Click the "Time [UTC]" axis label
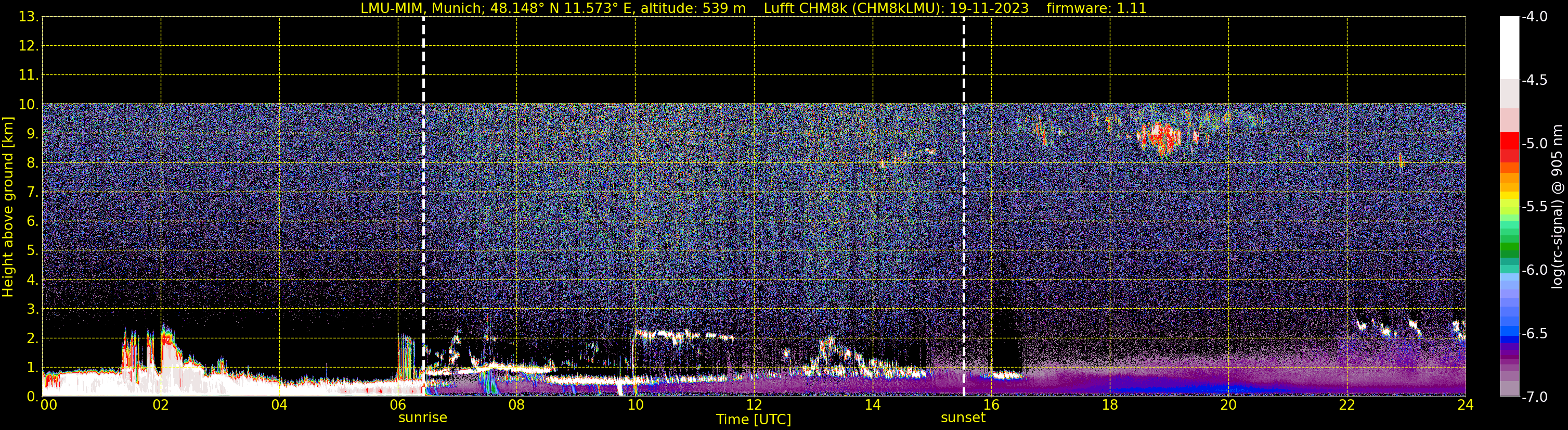The image size is (1568, 430). (754, 420)
